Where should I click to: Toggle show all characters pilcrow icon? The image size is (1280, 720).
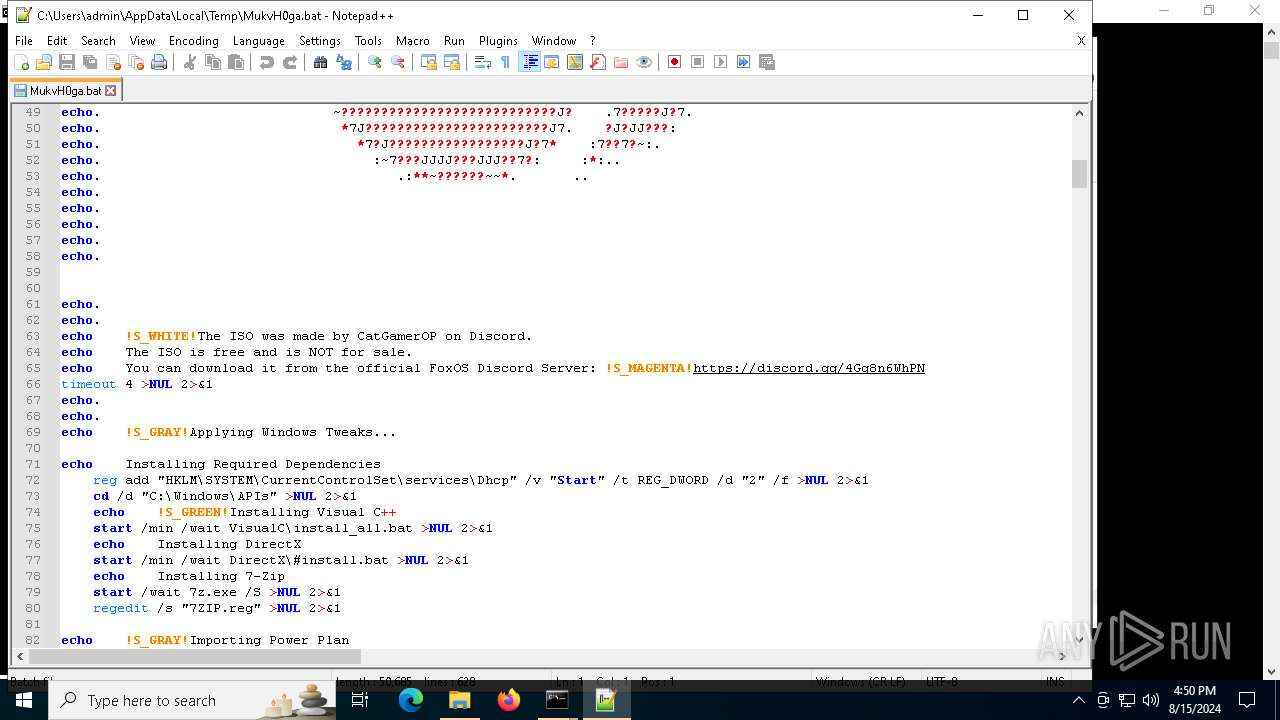[x=506, y=62]
